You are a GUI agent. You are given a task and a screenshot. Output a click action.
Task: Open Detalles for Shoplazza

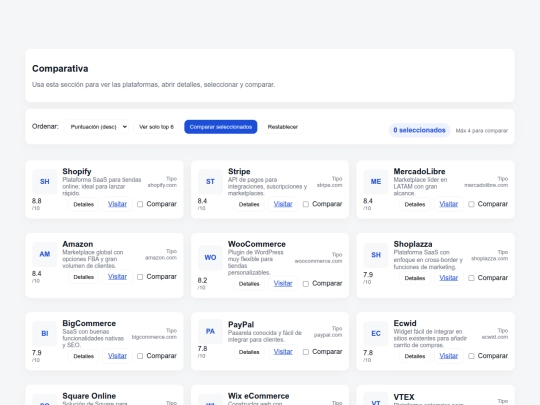point(415,278)
